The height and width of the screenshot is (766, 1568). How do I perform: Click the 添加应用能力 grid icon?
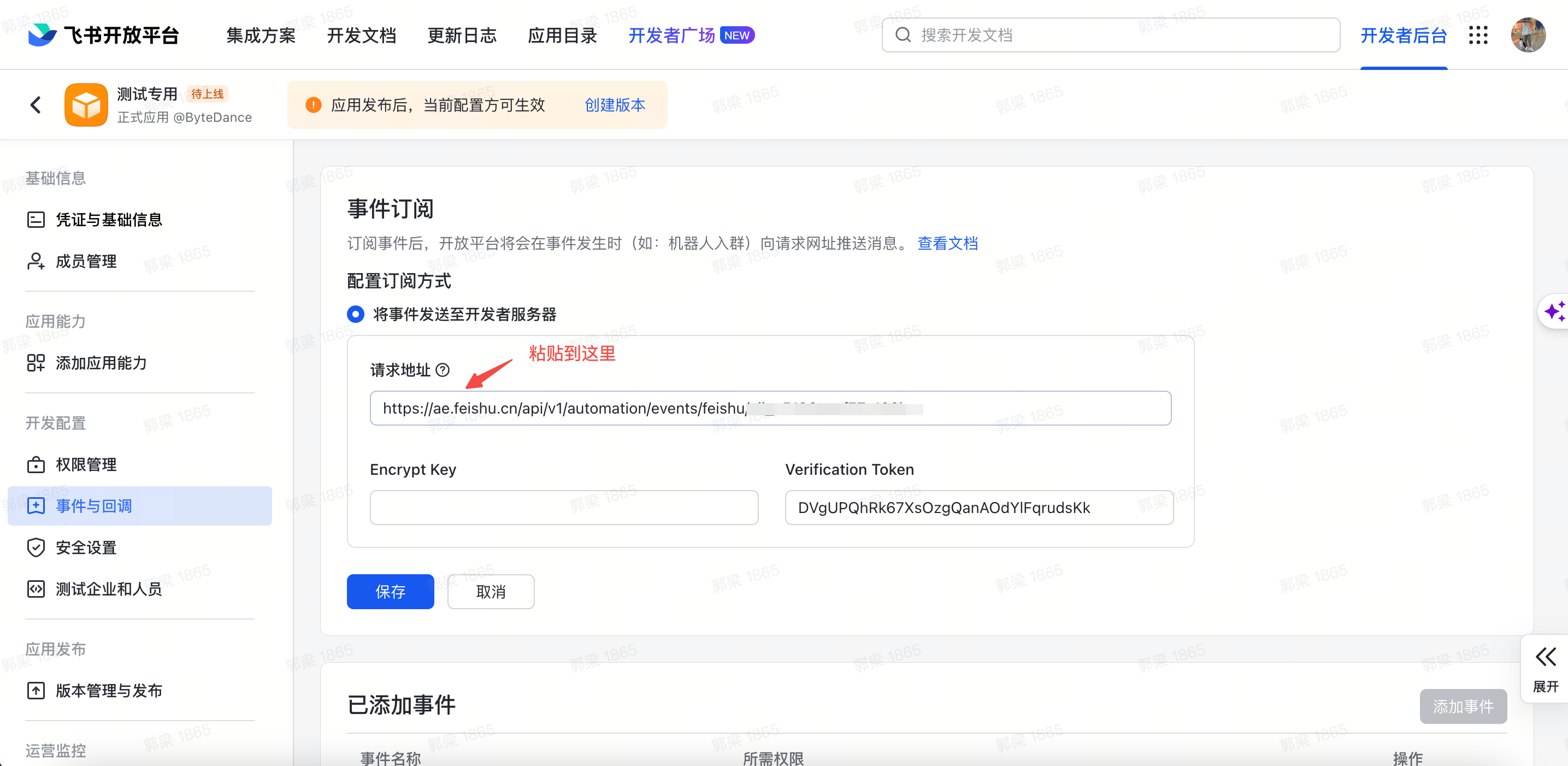36,363
